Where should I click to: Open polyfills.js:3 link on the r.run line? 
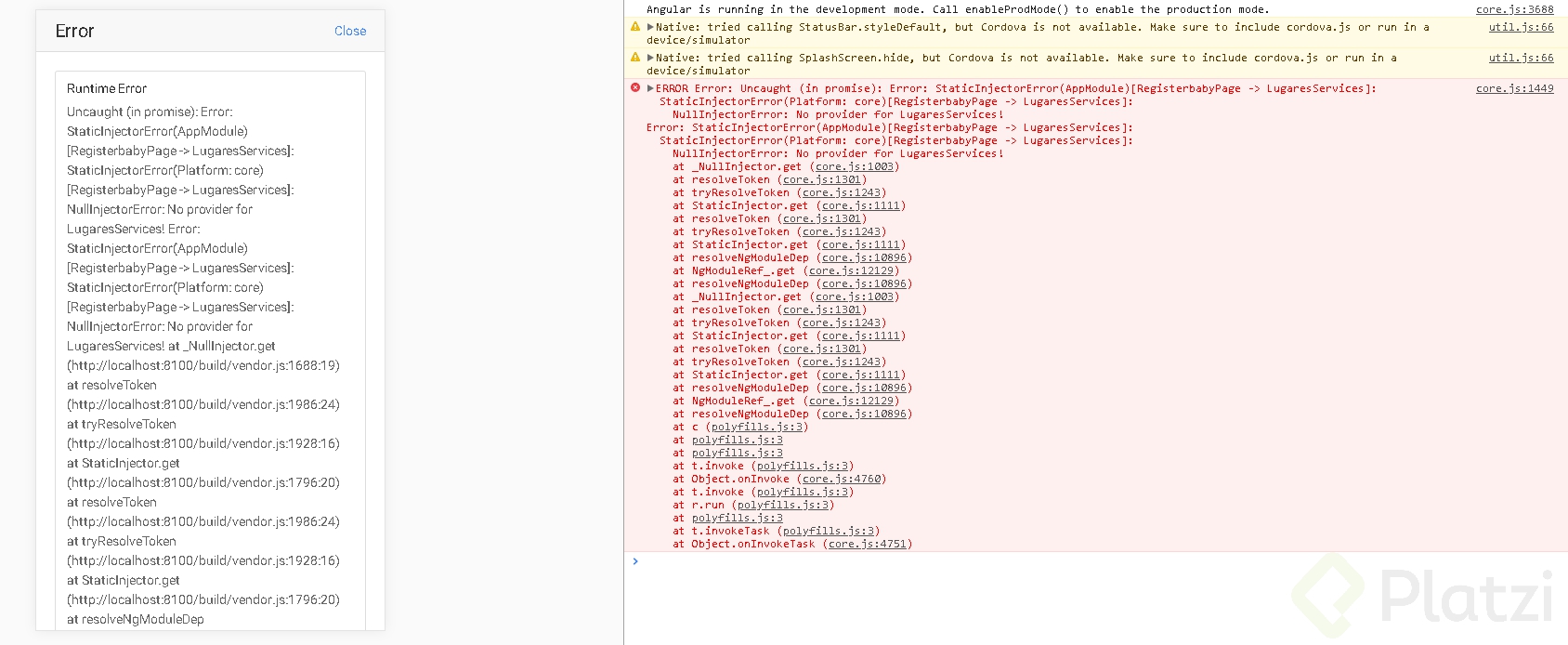783,506
